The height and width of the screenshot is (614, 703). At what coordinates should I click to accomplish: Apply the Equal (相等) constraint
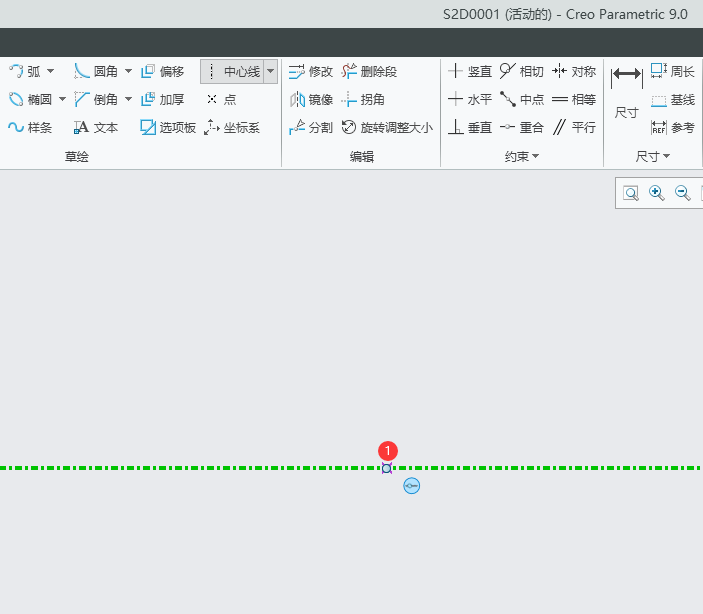coord(574,99)
